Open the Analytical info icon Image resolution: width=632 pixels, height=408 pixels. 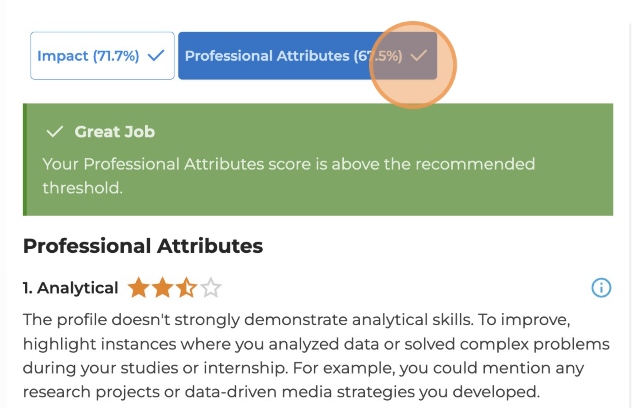point(601,288)
